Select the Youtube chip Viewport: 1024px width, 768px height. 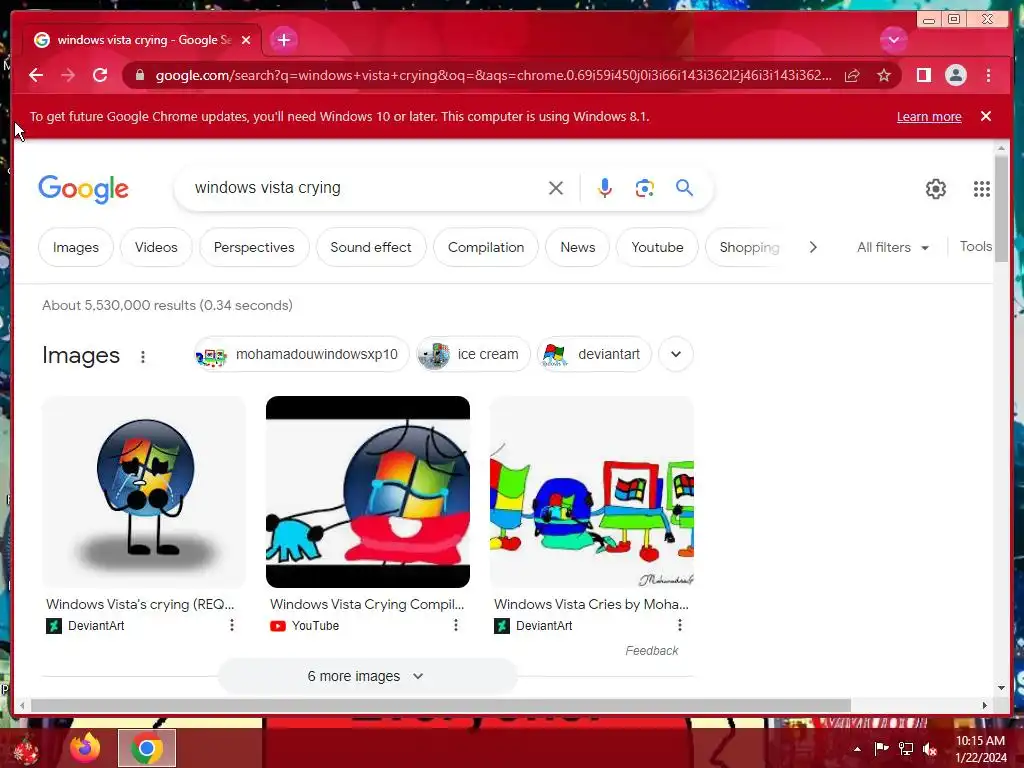click(657, 248)
